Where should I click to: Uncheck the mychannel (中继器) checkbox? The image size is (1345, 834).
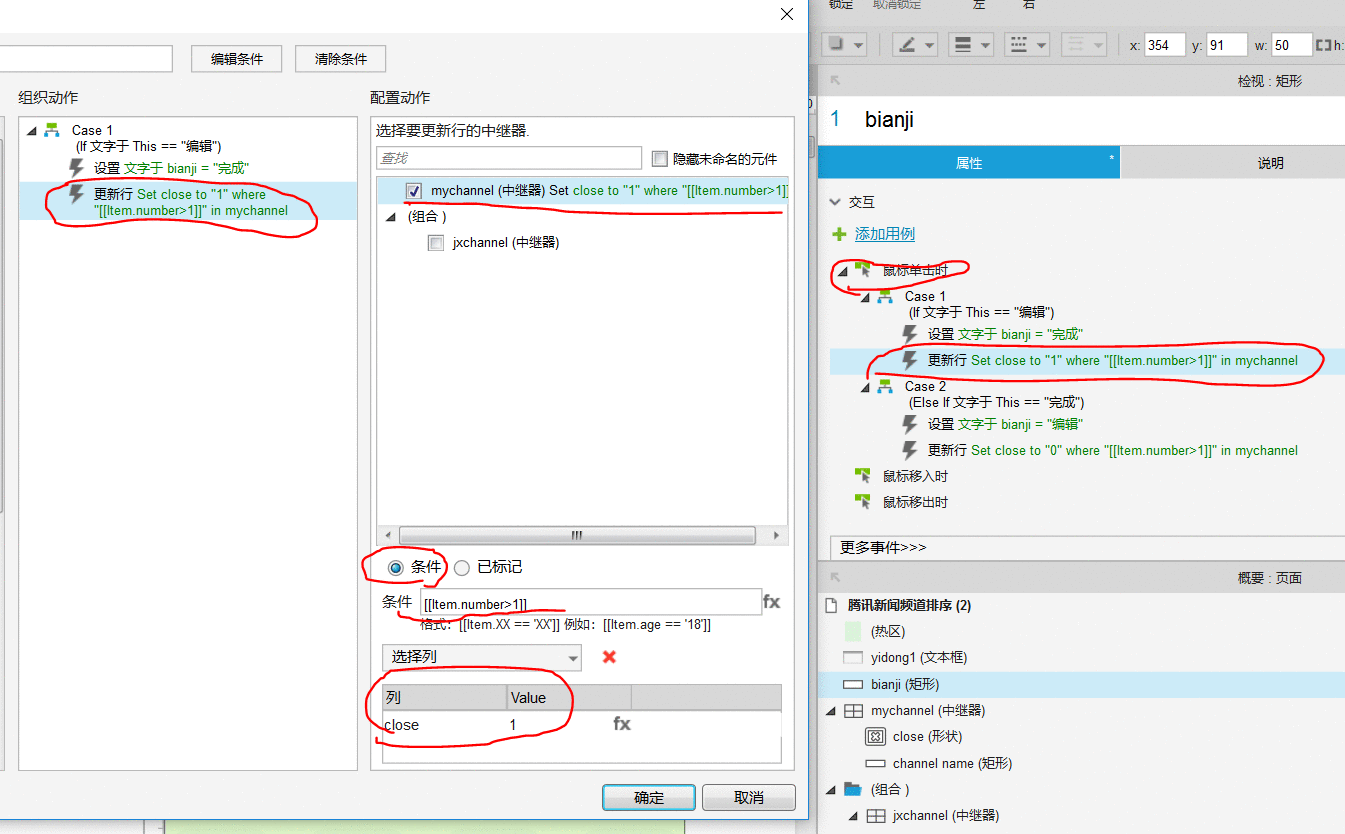pos(414,190)
